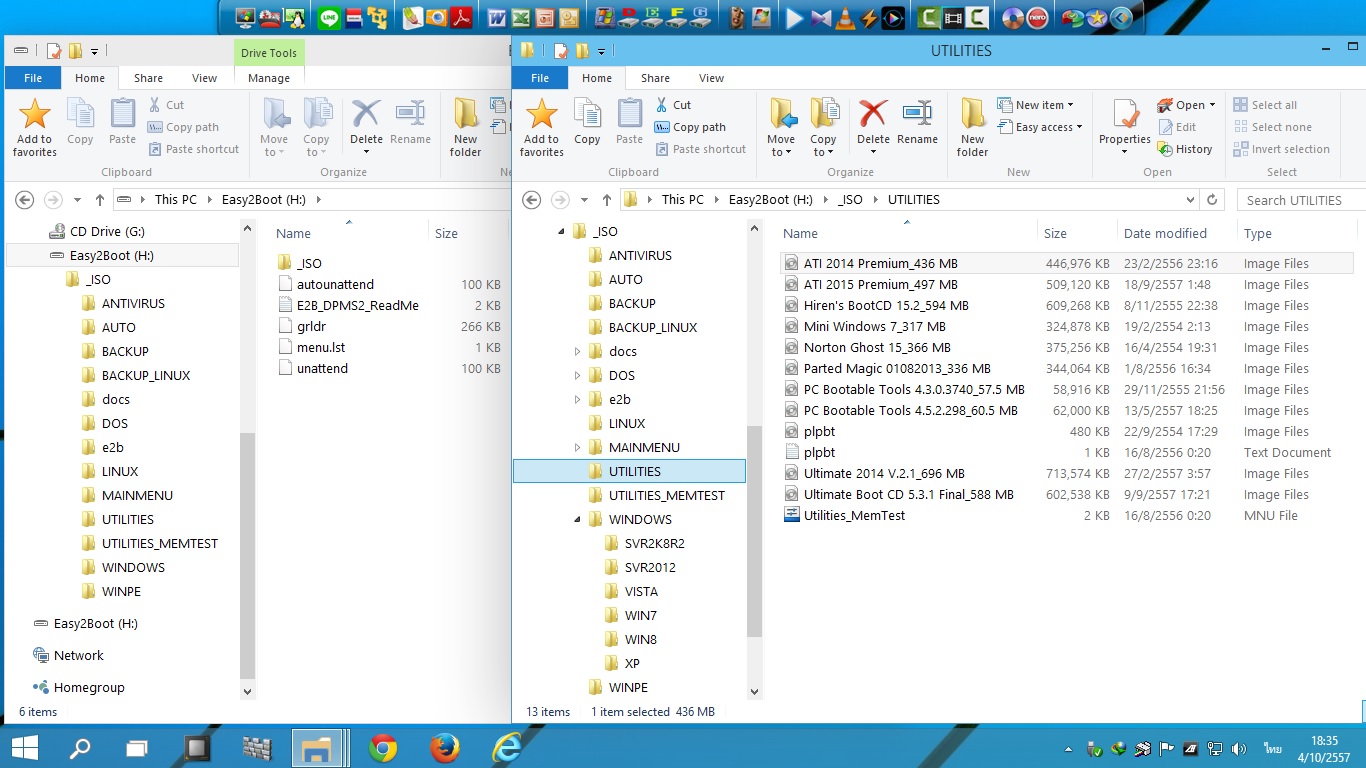1366x768 pixels.
Task: Refresh the UTILITIES folder view
Action: point(1212,199)
